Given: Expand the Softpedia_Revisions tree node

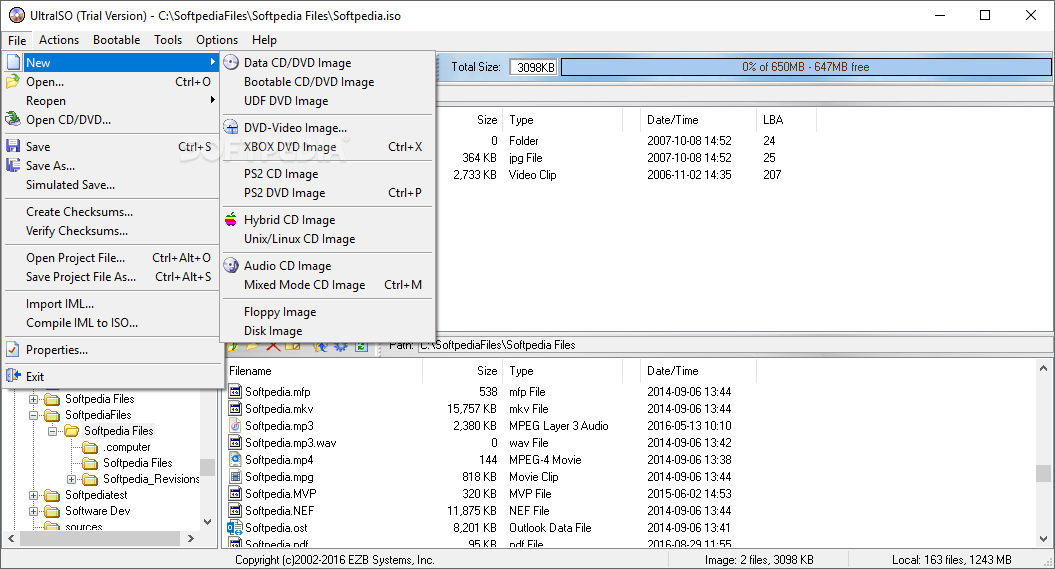Looking at the screenshot, I should click(71, 480).
